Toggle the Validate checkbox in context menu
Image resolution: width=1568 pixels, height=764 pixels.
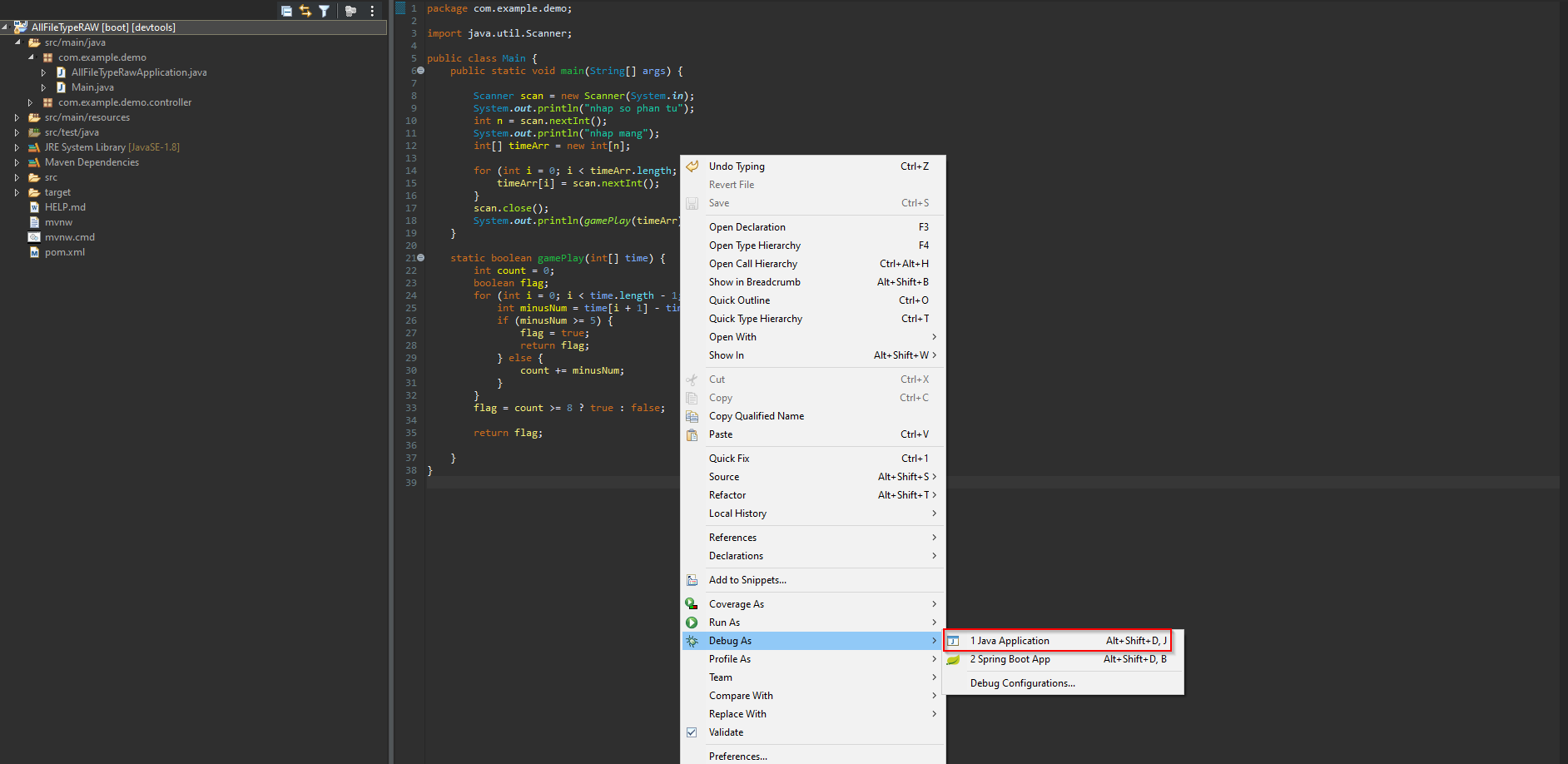pos(692,732)
